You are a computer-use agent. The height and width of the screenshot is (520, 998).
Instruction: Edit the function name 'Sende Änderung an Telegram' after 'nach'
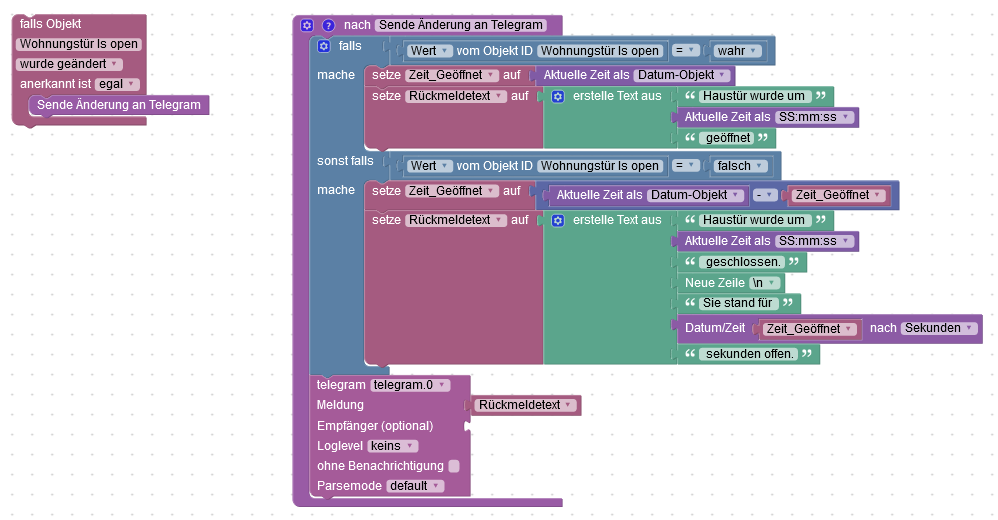coord(461,25)
